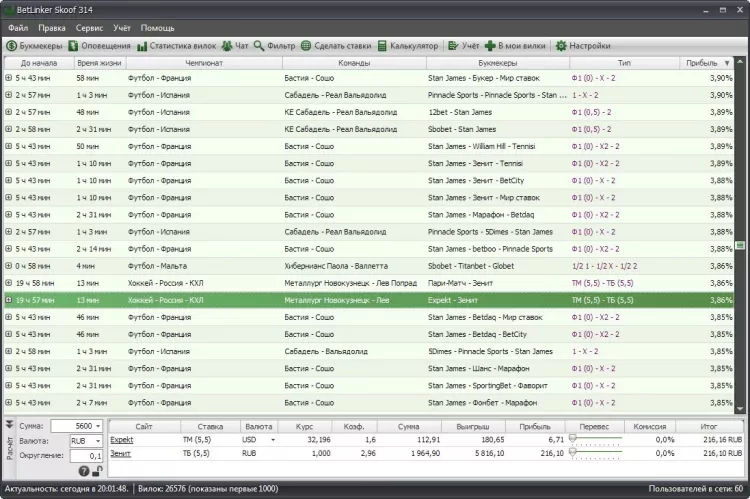Expand the Пари-Матч - Зенит hockey row
The height and width of the screenshot is (499, 750).
pos(9,283)
